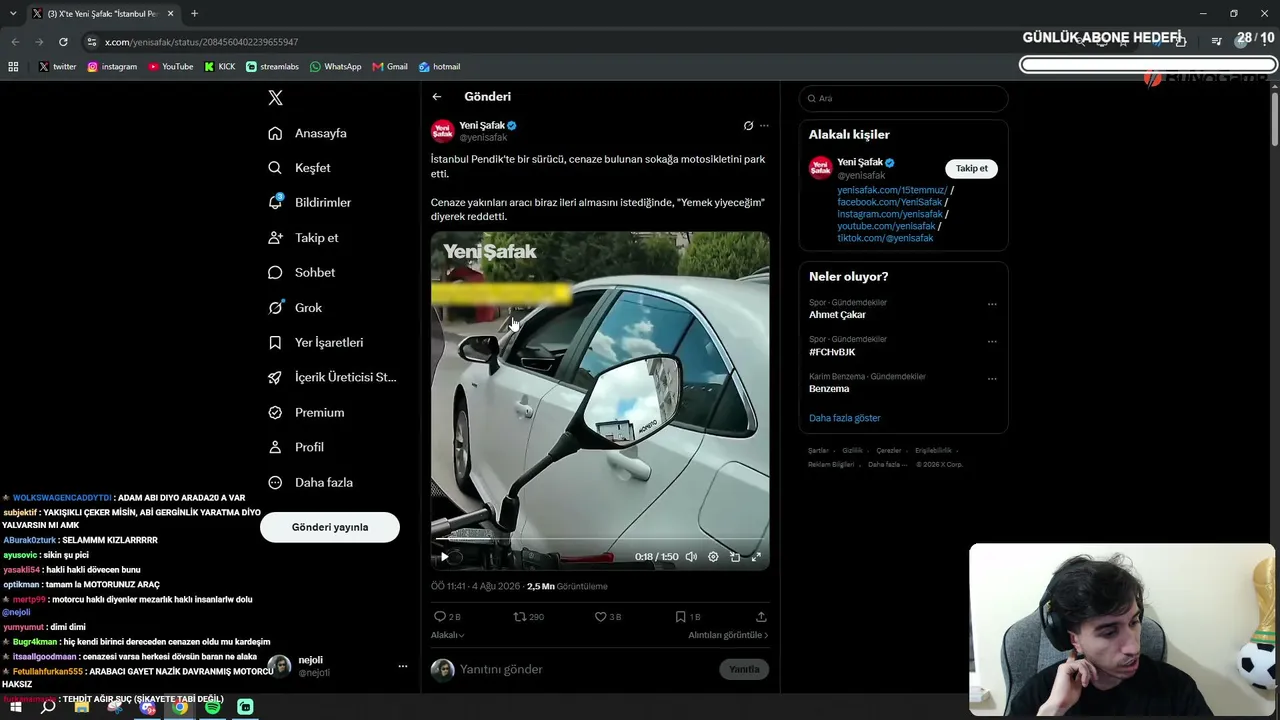Click the Grok icon on the post header
This screenshot has height=720, width=1280.
point(748,126)
